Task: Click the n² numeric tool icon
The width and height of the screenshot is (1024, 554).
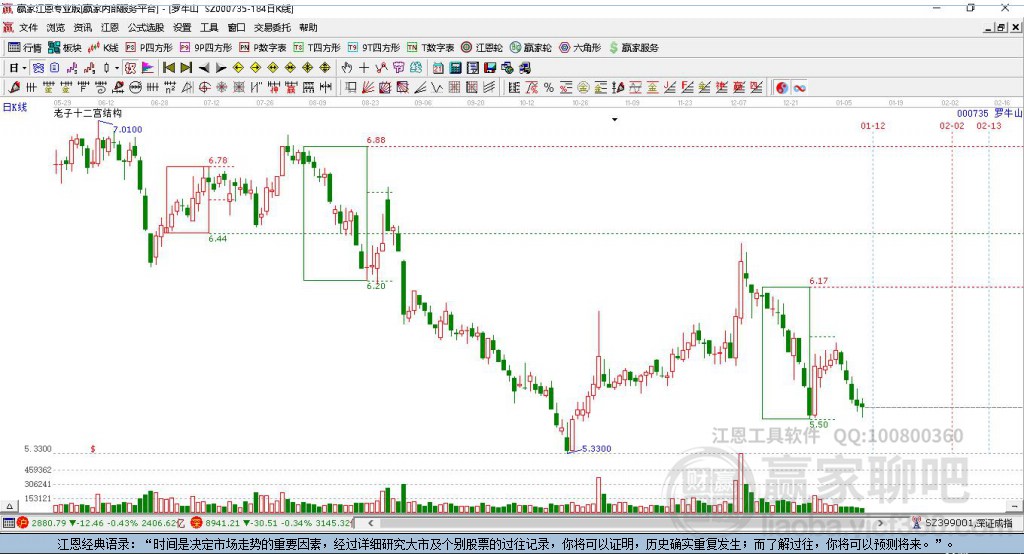Action: pos(170,88)
